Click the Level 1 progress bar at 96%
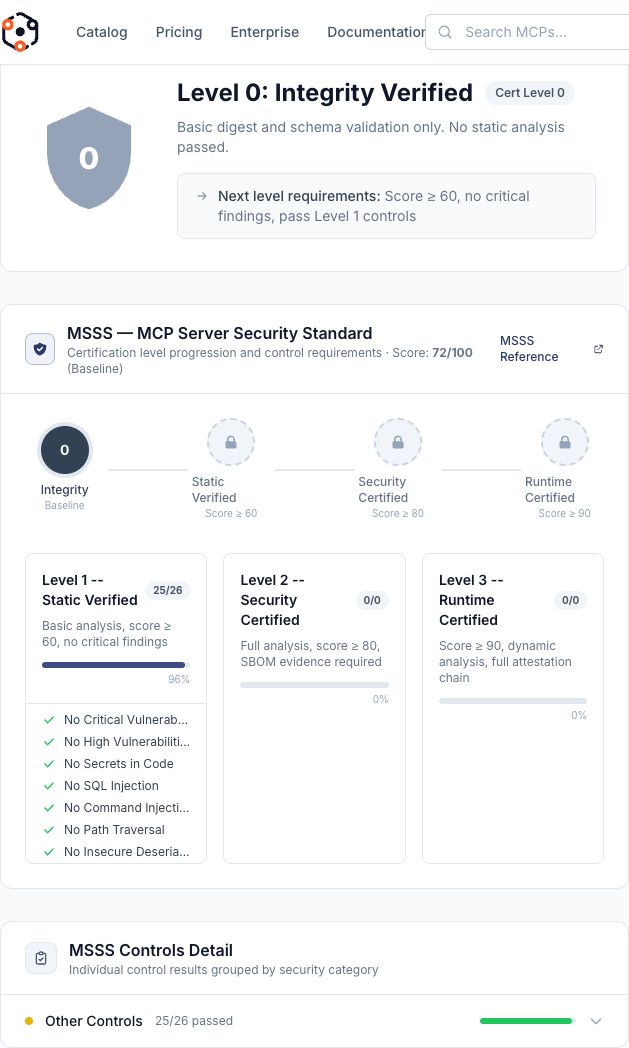This screenshot has width=629, height=1048. click(x=115, y=664)
